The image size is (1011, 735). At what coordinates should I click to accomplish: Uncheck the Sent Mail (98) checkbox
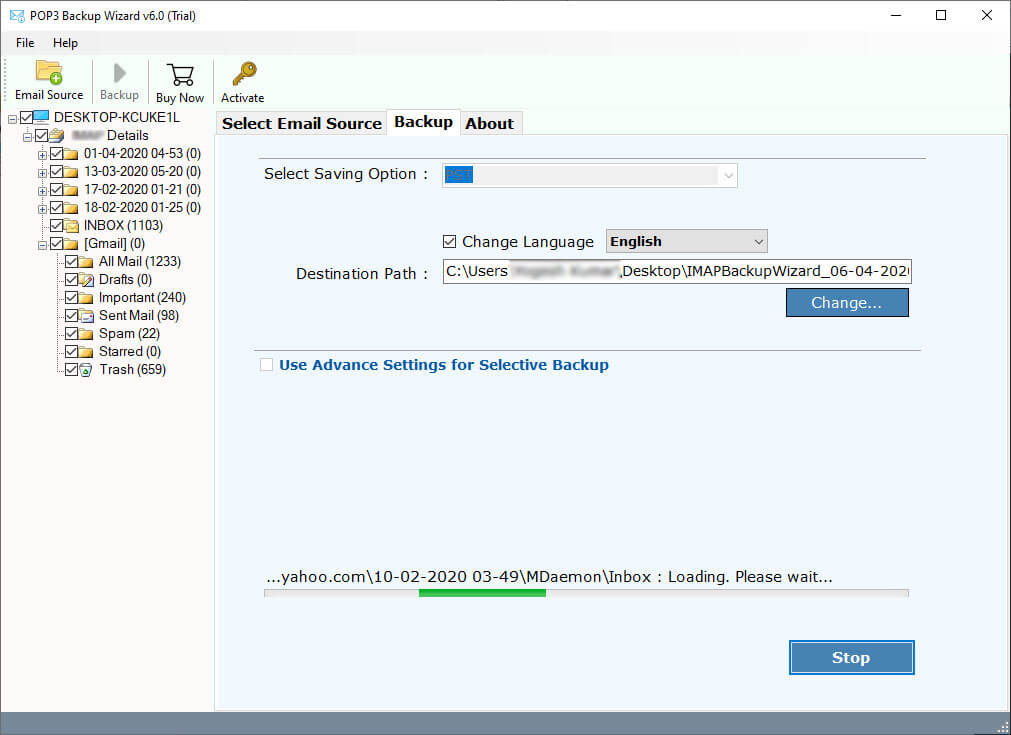point(72,316)
